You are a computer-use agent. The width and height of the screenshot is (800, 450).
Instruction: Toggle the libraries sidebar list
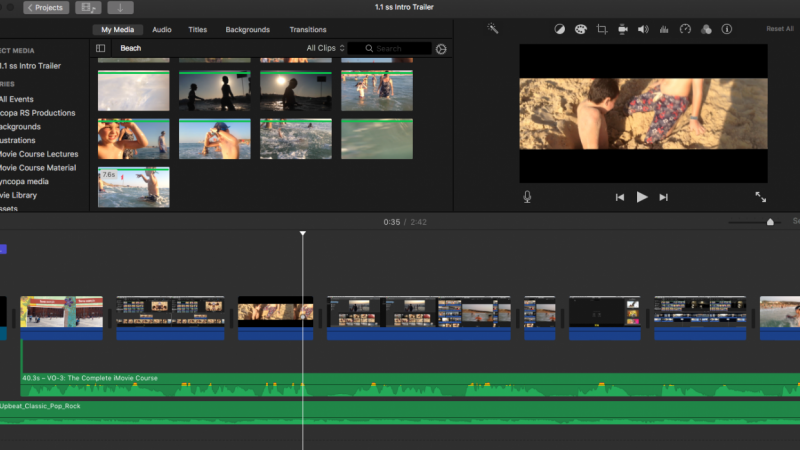[x=101, y=48]
